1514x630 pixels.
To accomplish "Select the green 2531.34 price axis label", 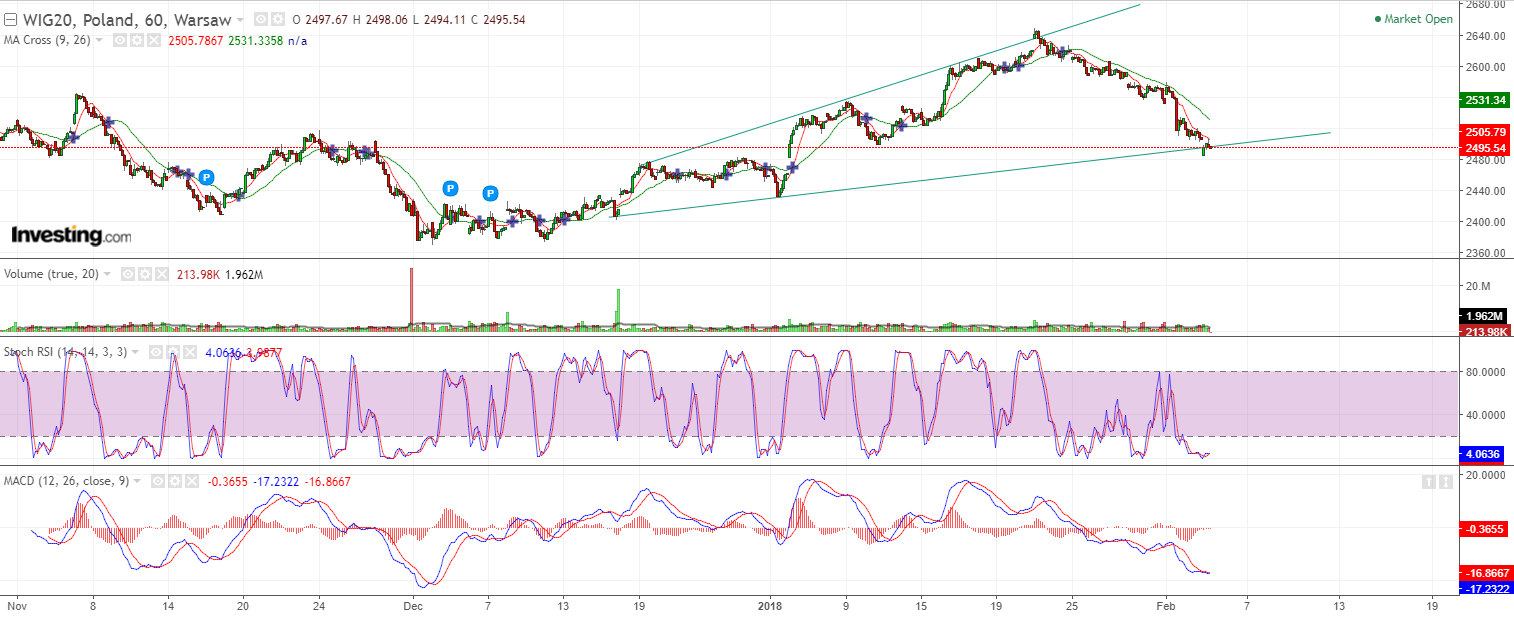I will point(1485,100).
